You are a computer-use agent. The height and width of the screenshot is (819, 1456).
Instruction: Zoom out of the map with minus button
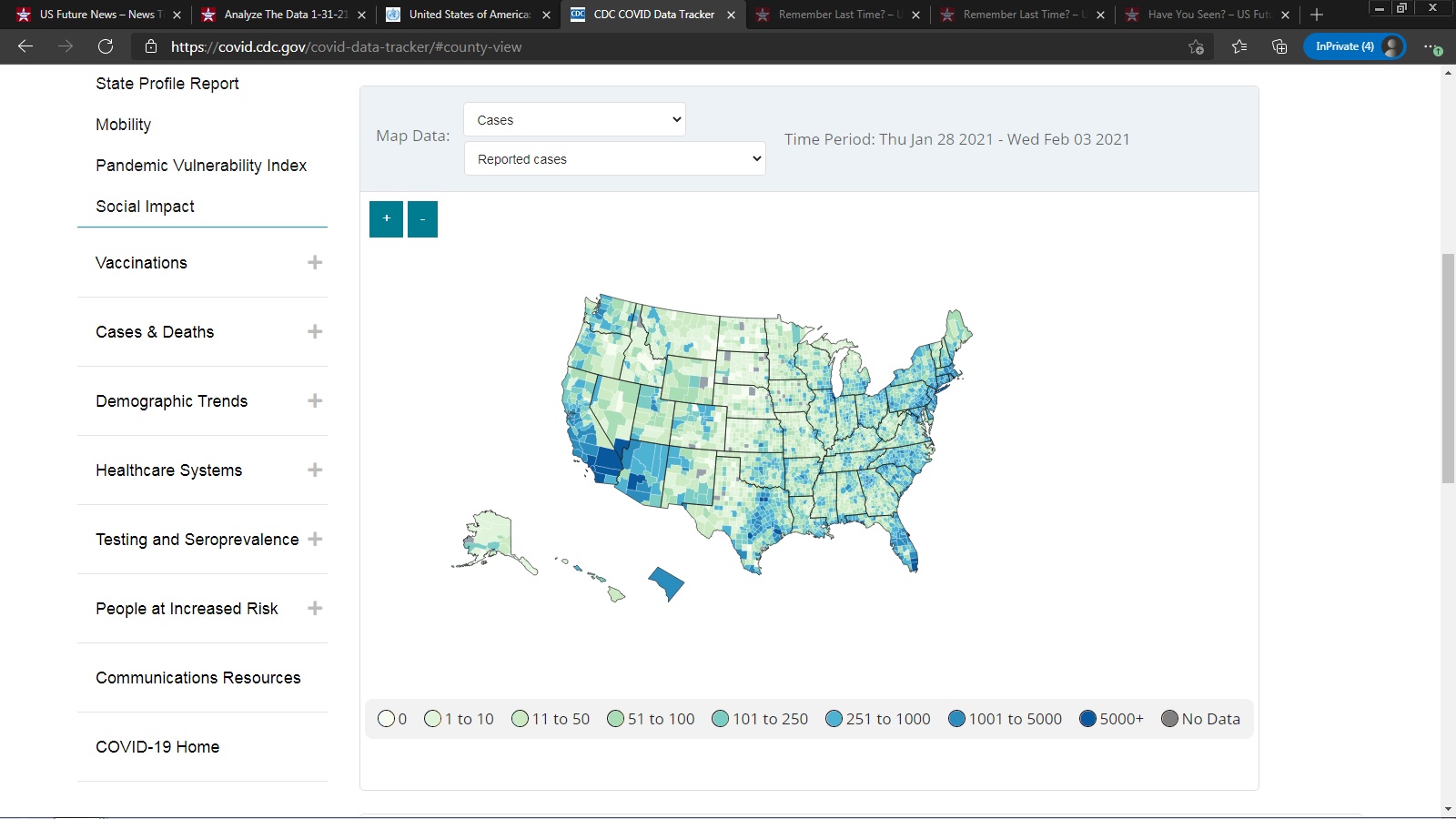pyautogui.click(x=422, y=219)
